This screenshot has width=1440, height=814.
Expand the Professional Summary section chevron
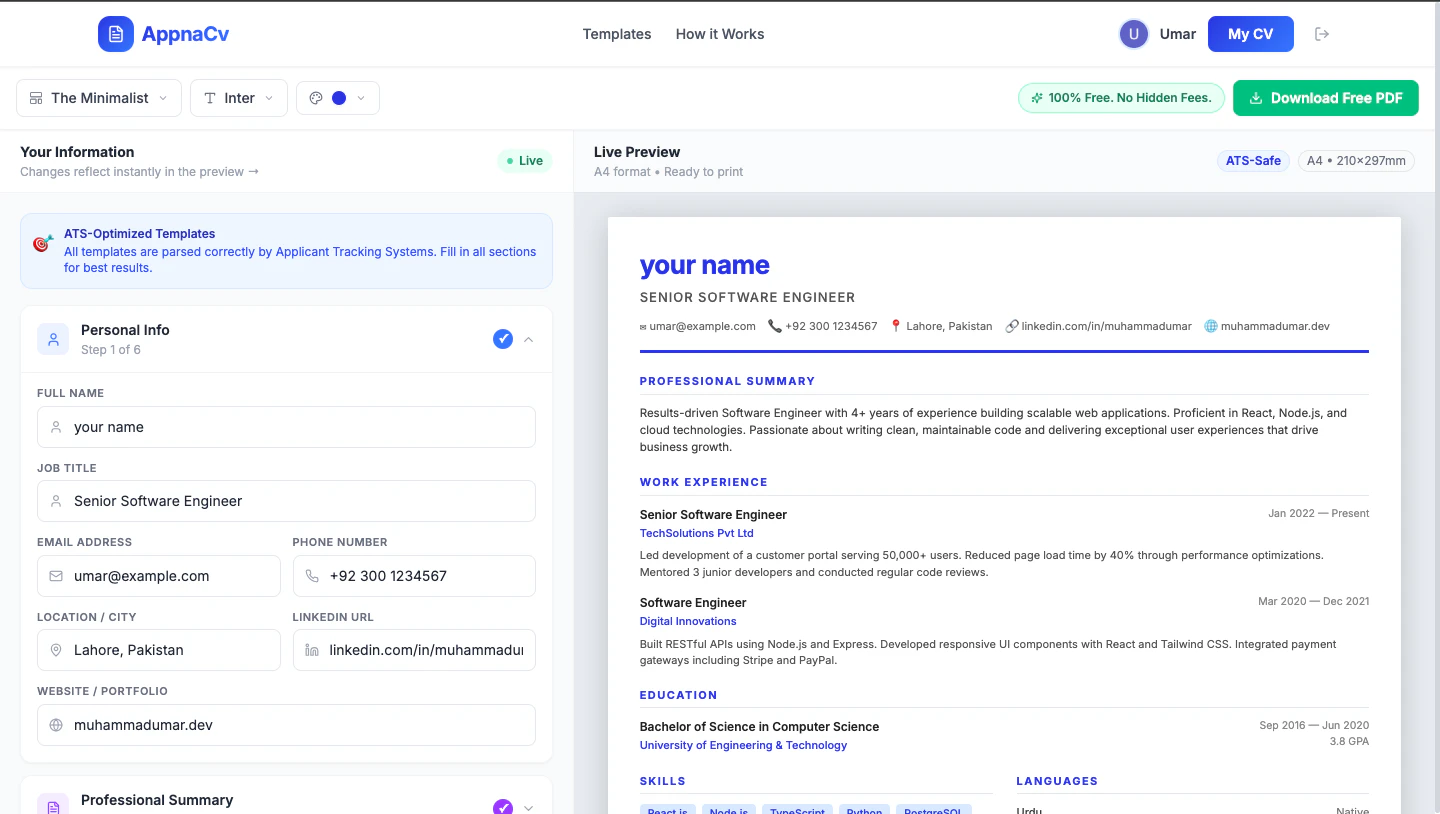pyautogui.click(x=529, y=807)
